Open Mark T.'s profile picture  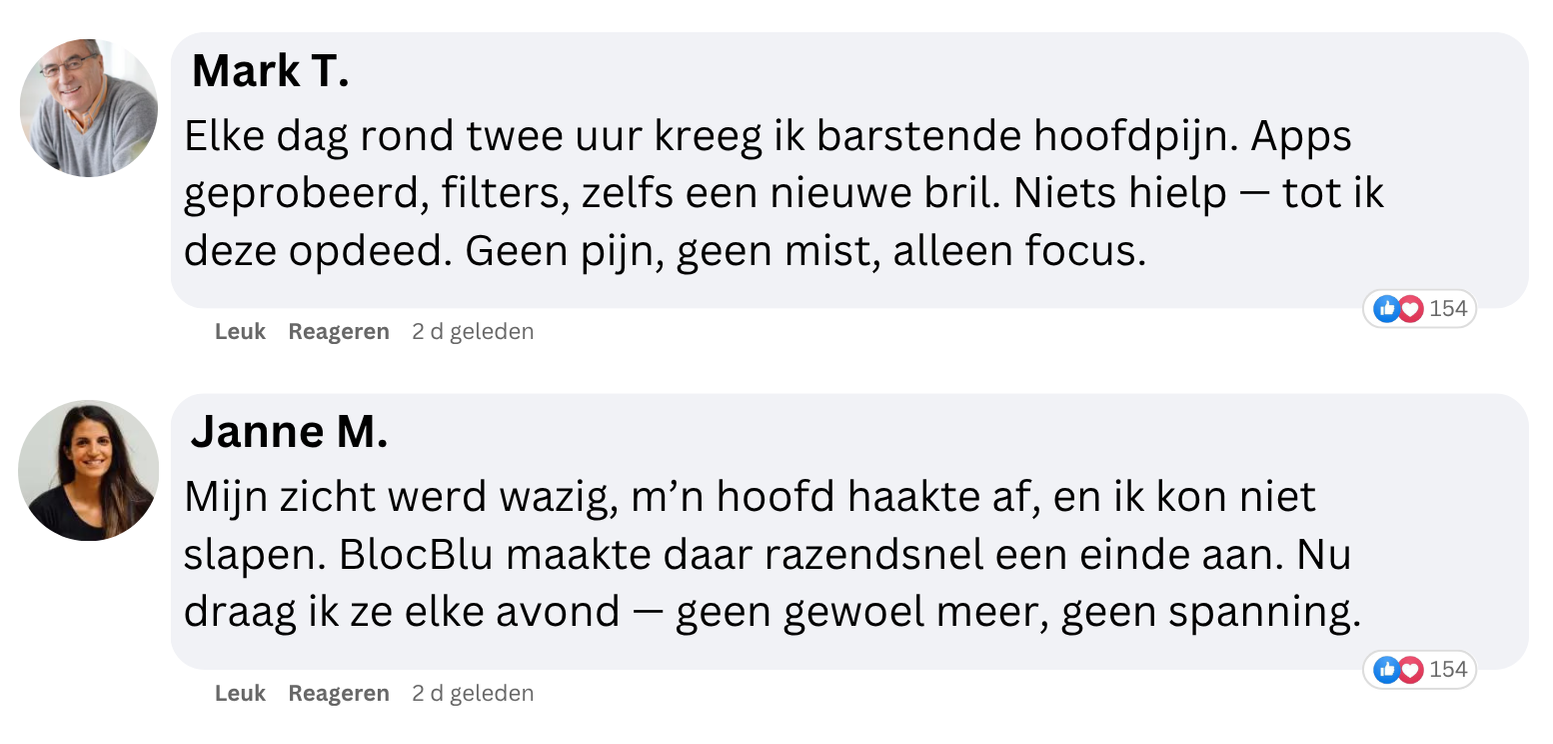[x=89, y=108]
